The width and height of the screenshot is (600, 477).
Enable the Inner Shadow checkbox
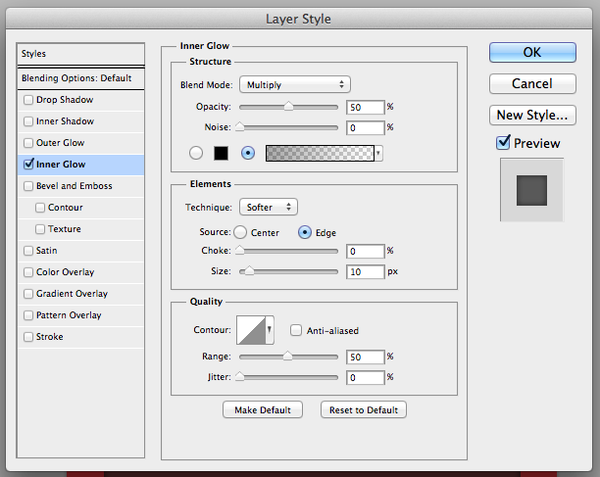[28, 121]
